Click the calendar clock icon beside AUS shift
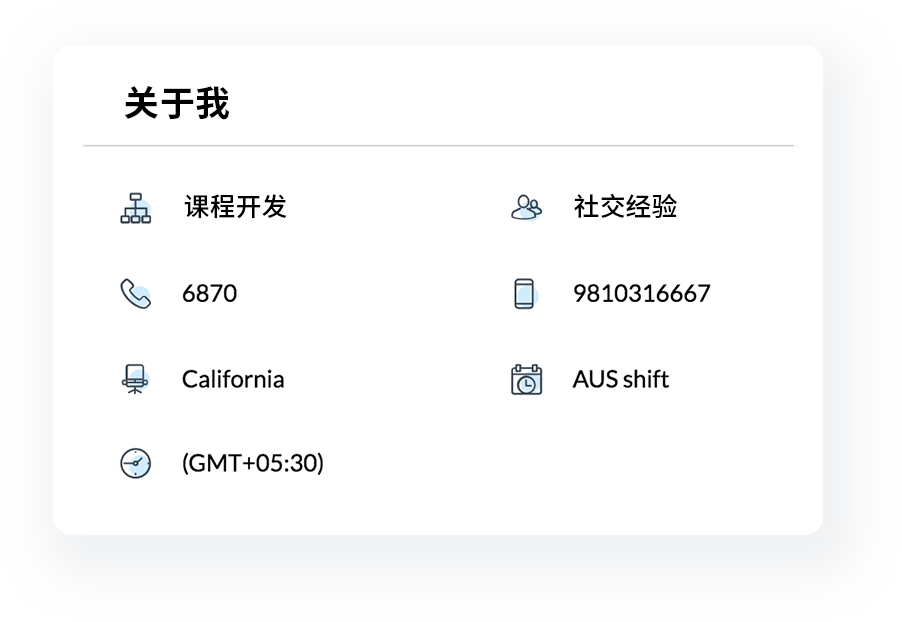This screenshot has height=622, width=902. pos(526,380)
